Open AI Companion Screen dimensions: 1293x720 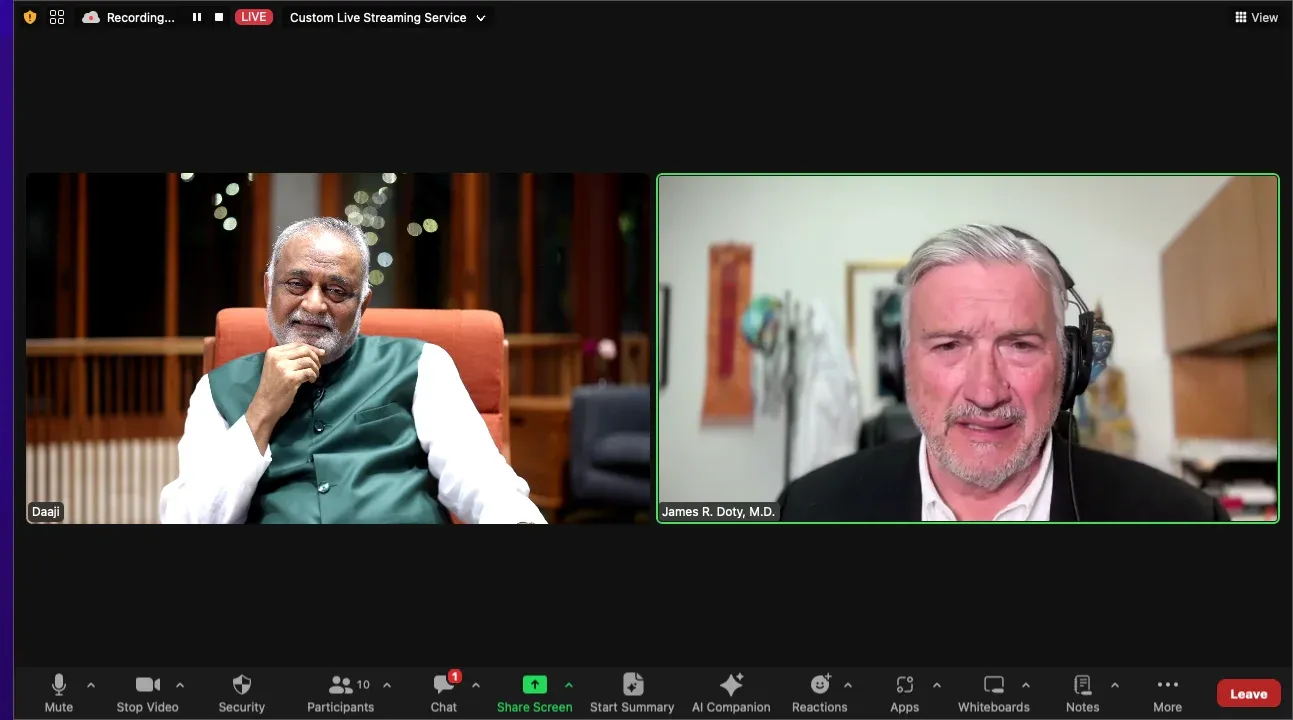(731, 693)
